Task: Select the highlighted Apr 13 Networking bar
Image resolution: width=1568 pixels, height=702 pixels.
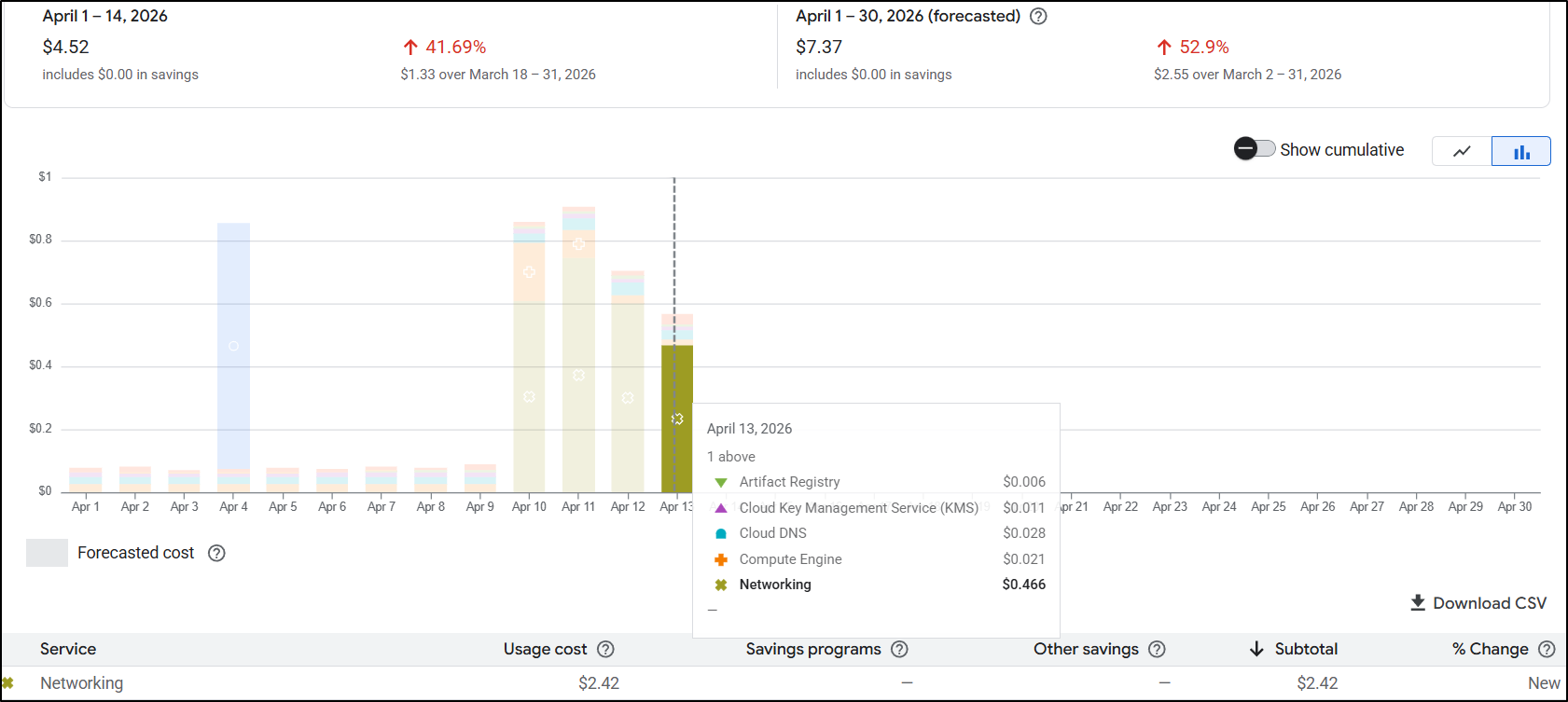Action: (677, 419)
